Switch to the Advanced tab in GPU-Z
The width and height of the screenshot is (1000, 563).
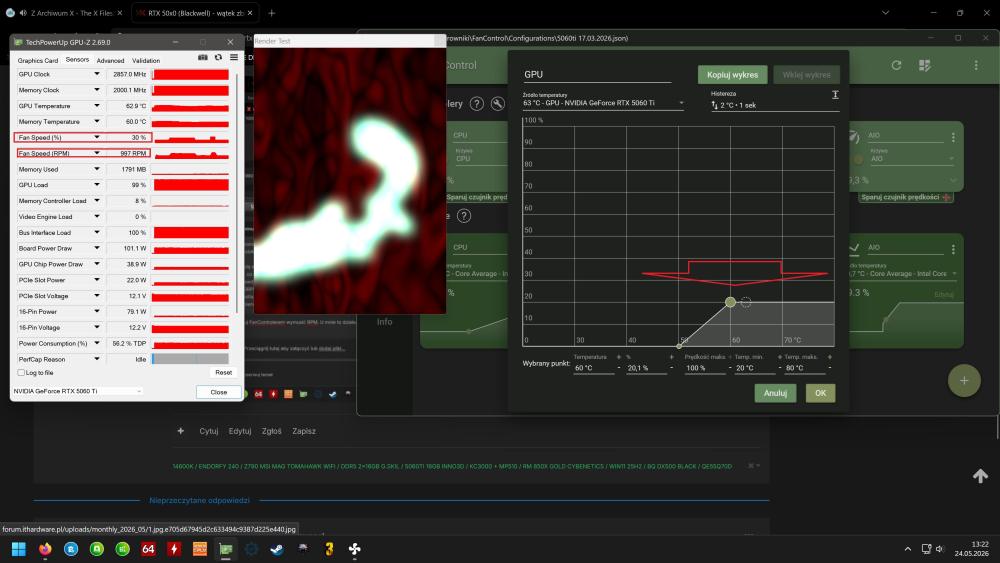tap(110, 61)
